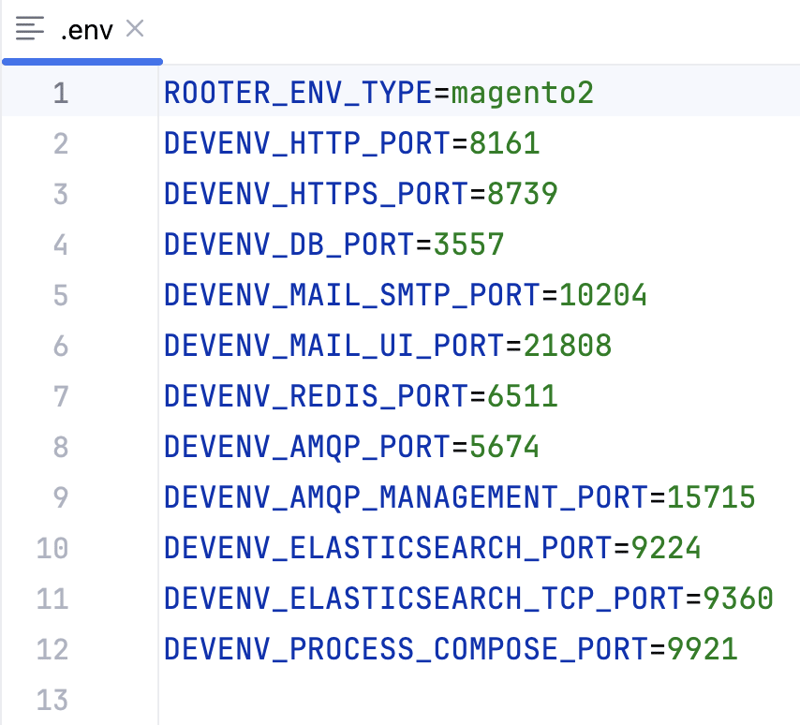This screenshot has width=800, height=725.
Task: Click line number 7 in gutter
Action: (x=61, y=396)
